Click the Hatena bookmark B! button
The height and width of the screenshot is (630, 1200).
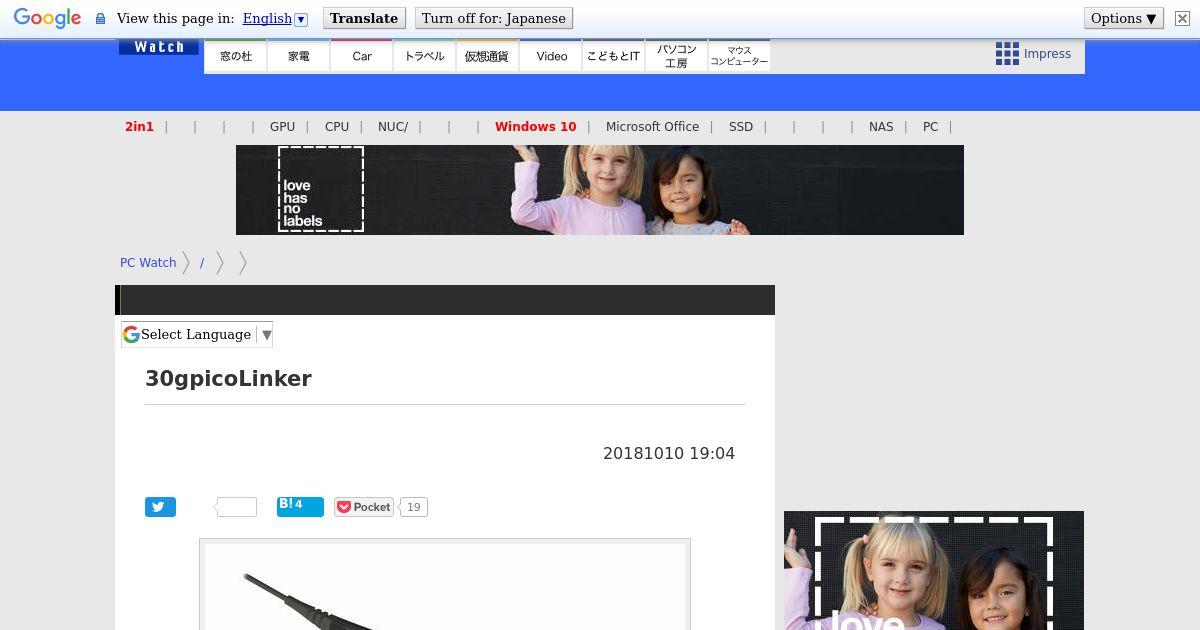click(x=300, y=506)
